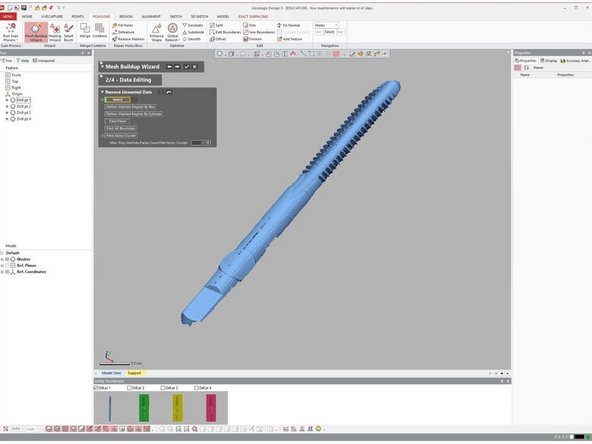Select the red Drill pt 4 thumbnail
The image size is (592, 444).
[x=211, y=408]
